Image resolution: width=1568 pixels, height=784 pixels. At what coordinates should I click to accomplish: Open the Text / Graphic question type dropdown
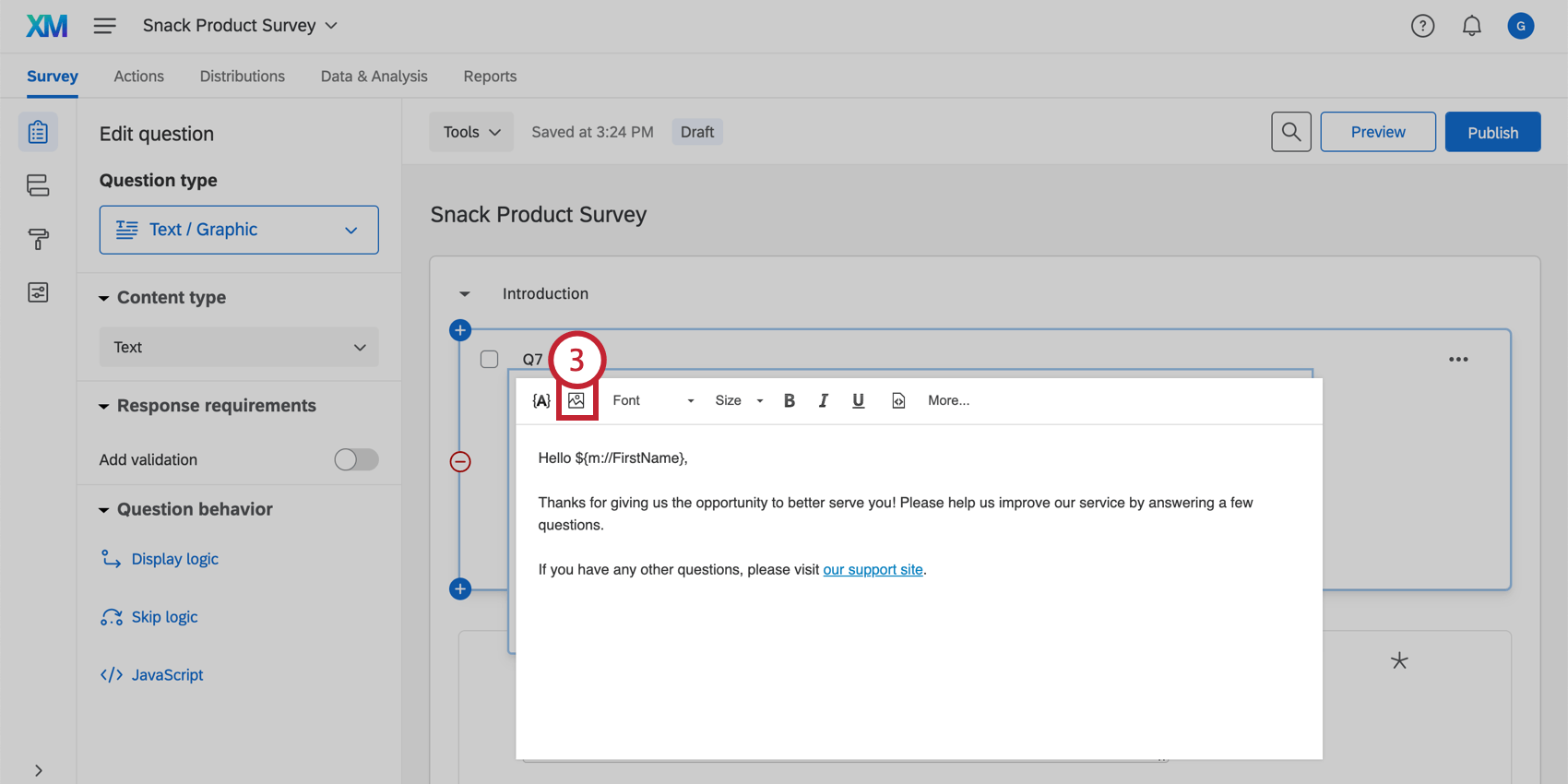pyautogui.click(x=239, y=230)
